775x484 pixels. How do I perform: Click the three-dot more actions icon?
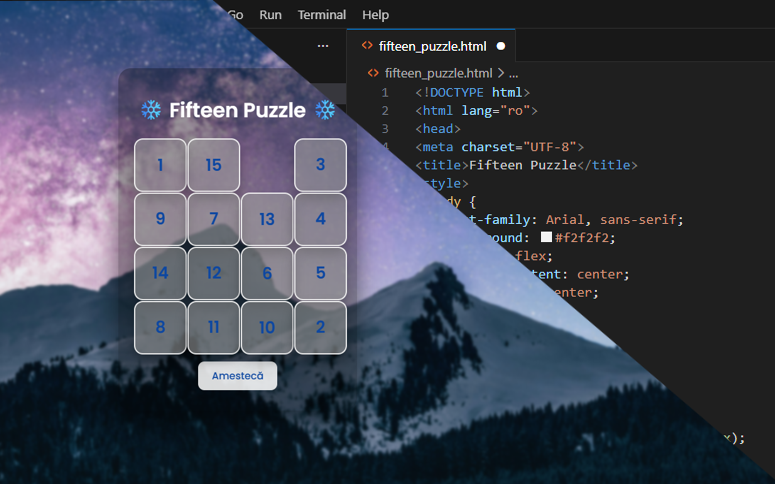point(322,46)
